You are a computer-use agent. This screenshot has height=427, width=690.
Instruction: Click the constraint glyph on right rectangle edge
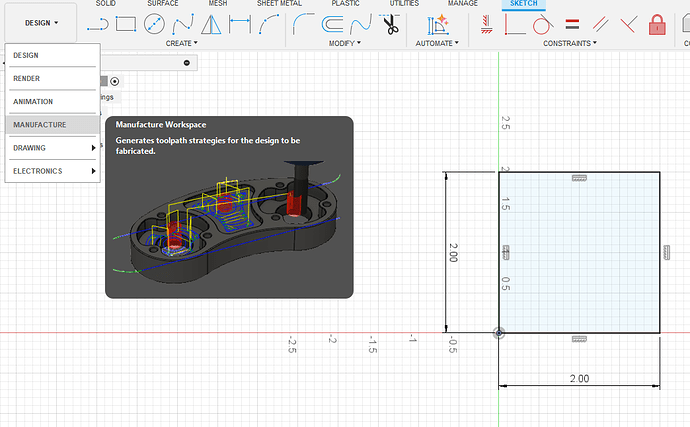click(667, 252)
